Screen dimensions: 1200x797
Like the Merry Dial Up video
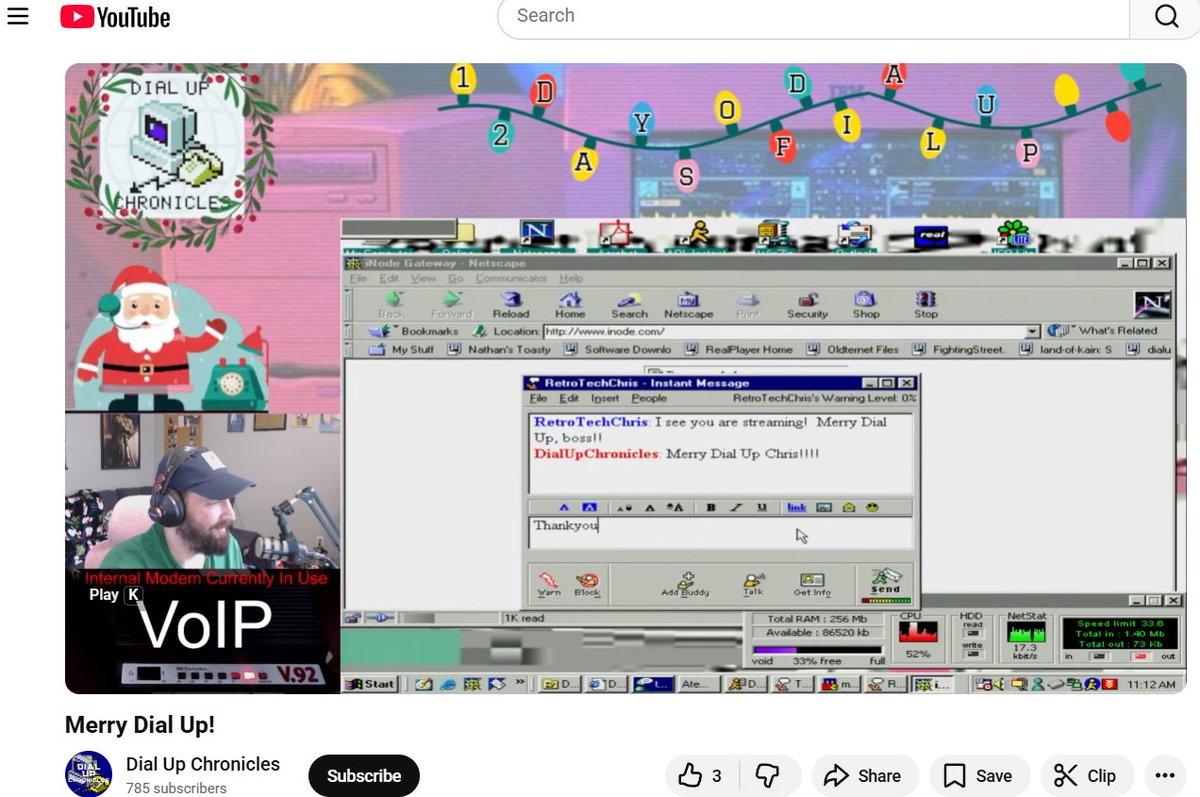(701, 776)
